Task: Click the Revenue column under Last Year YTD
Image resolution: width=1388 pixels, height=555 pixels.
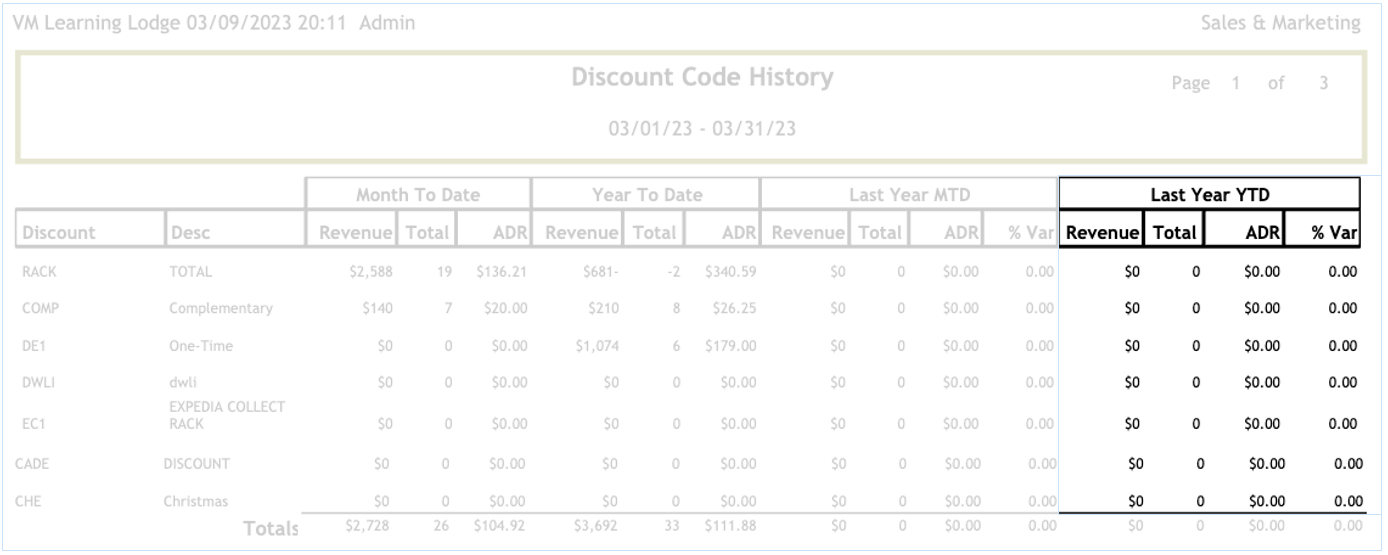Action: click(x=1103, y=233)
